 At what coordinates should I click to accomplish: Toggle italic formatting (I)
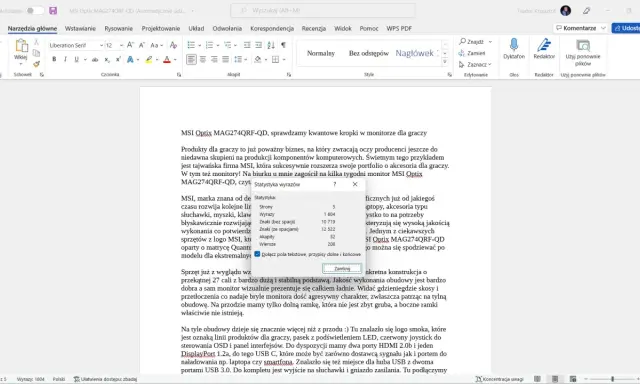[65, 60]
